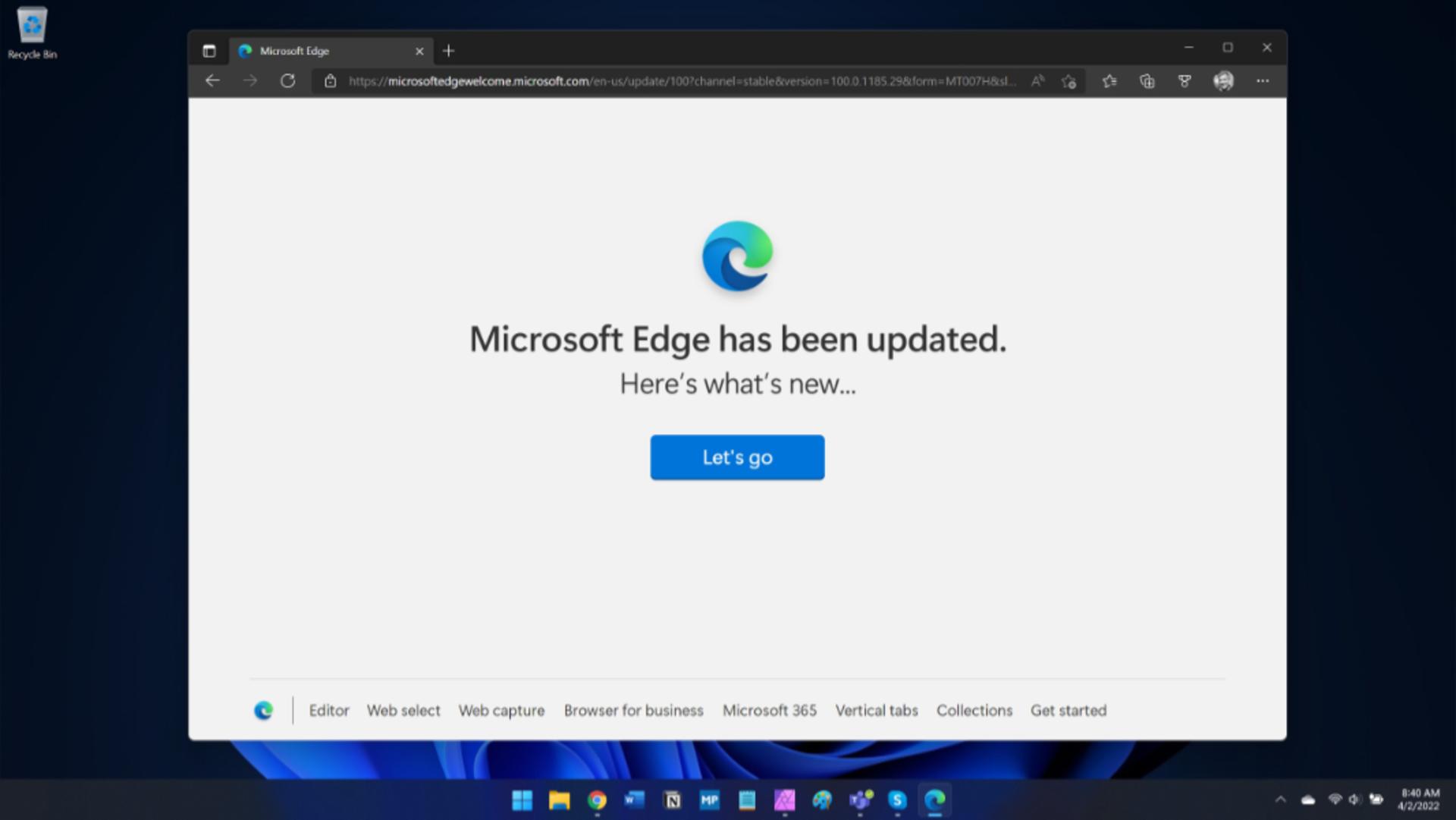1456x820 pixels.
Task: Go back with the Back arrow
Action: tap(212, 80)
